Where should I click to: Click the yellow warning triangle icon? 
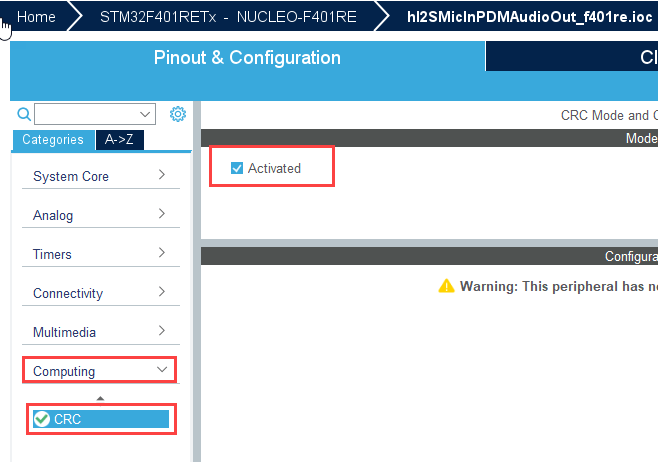[x=446, y=286]
